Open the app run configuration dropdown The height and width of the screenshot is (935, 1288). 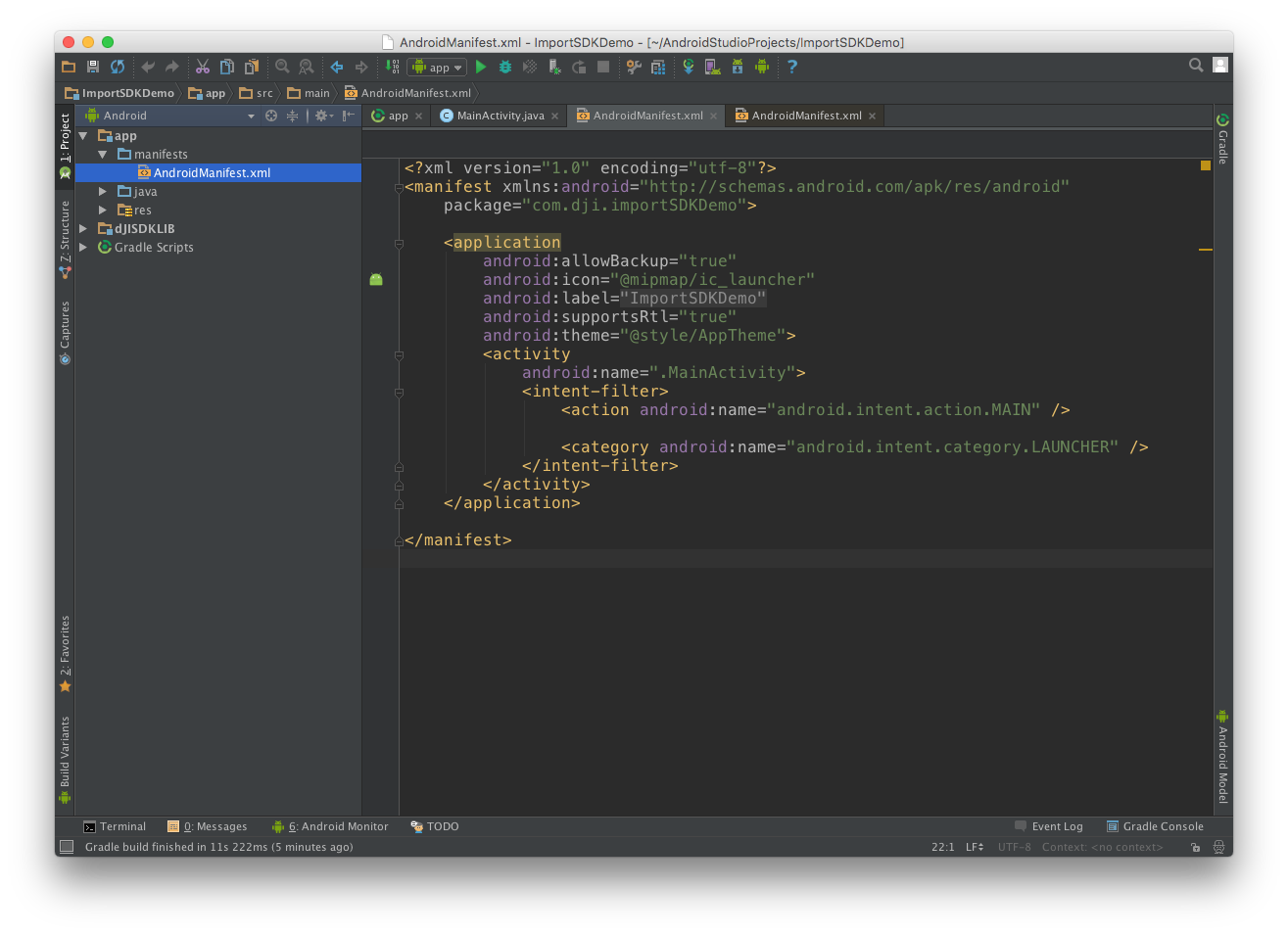point(437,67)
